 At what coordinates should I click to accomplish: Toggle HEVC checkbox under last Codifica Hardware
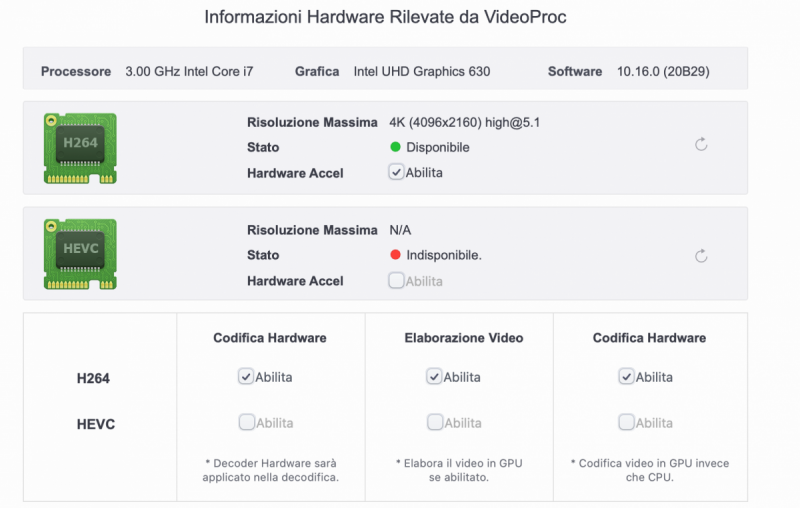(626, 422)
